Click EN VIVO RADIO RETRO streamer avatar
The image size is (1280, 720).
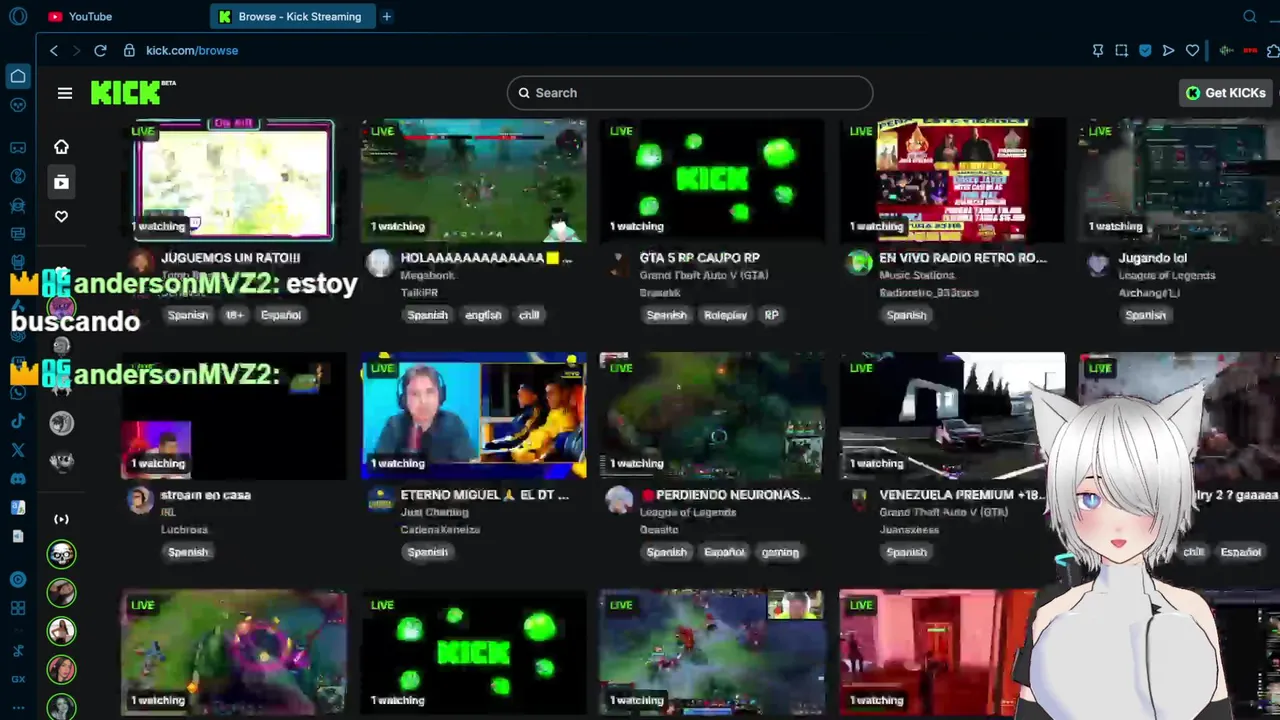tap(859, 263)
